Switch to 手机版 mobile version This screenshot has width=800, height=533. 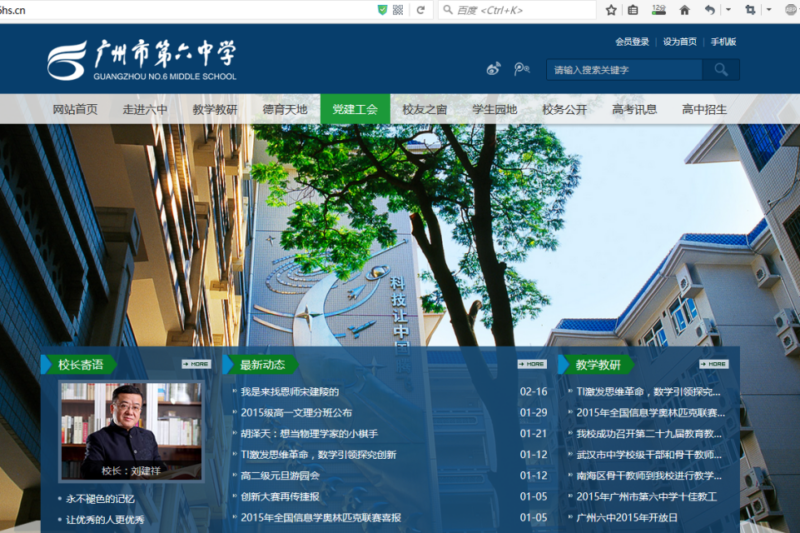pyautogui.click(x=723, y=42)
